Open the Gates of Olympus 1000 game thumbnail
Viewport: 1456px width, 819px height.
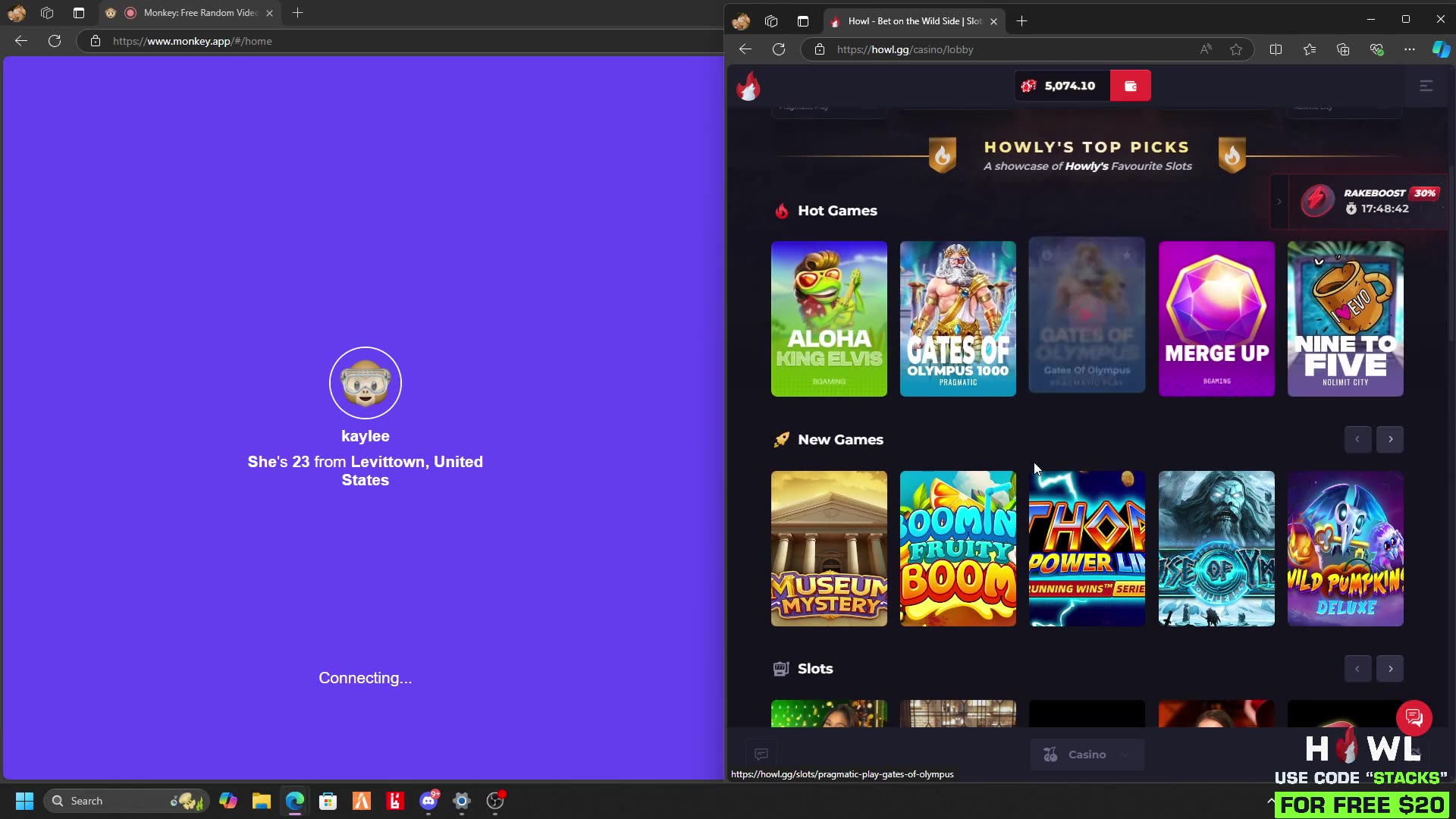point(957,318)
